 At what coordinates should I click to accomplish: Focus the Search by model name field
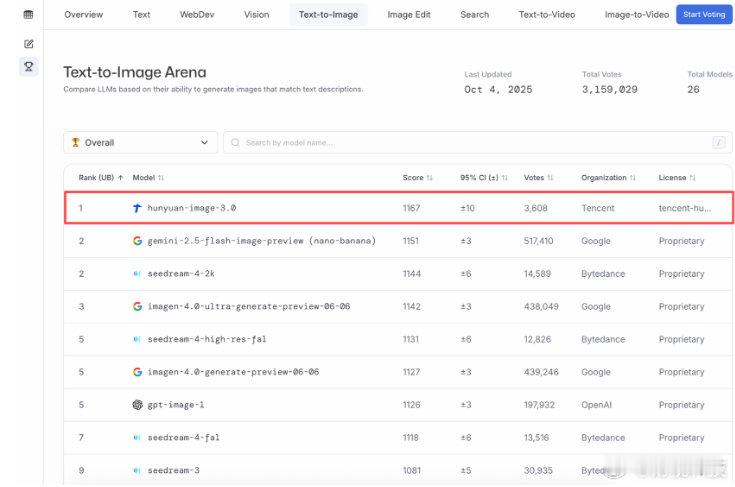(470, 143)
